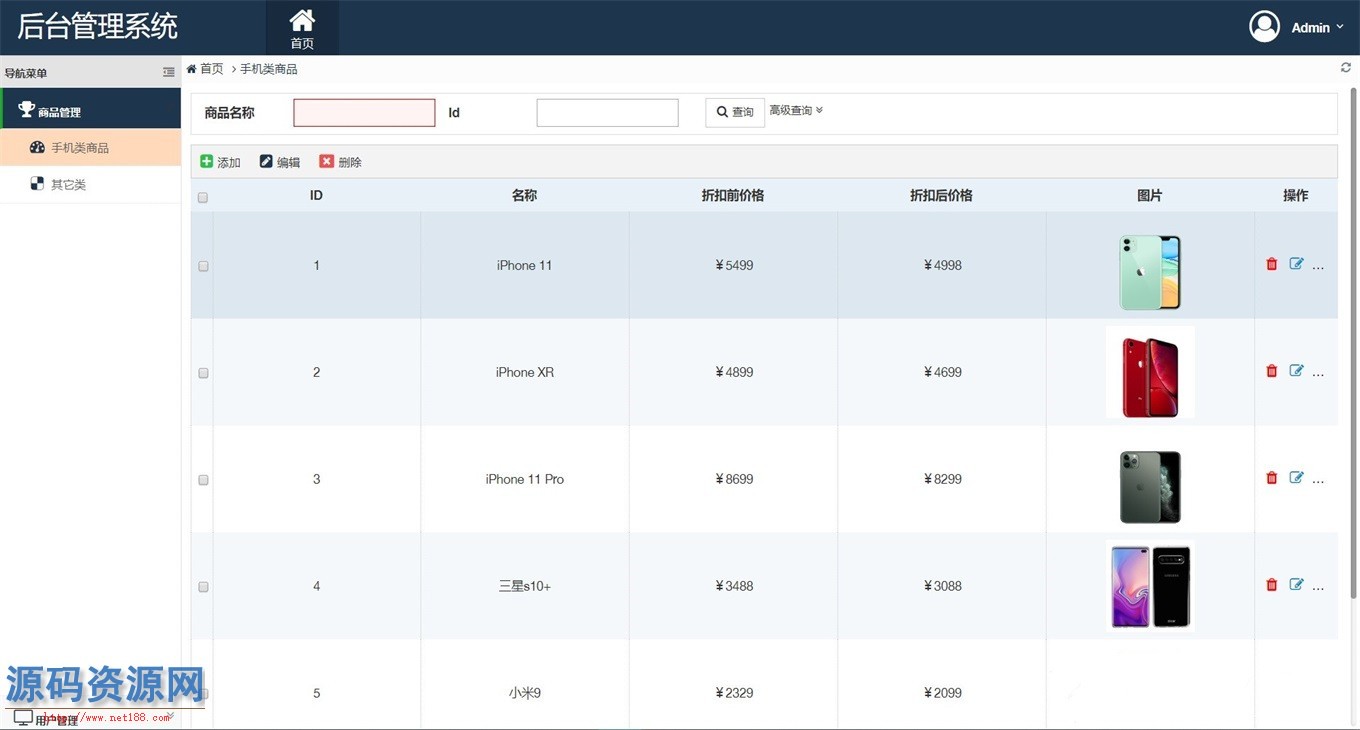
Task: Click the 手机类商品 breadcrumb text
Action: tap(269, 69)
